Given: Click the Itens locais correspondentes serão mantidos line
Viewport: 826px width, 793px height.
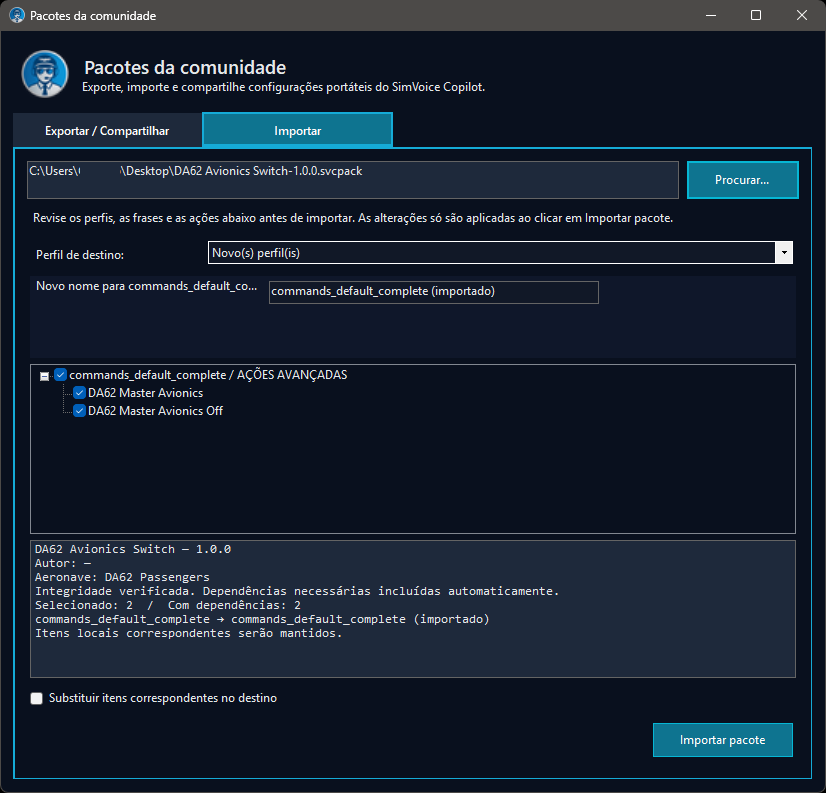Looking at the screenshot, I should click(x=189, y=633).
